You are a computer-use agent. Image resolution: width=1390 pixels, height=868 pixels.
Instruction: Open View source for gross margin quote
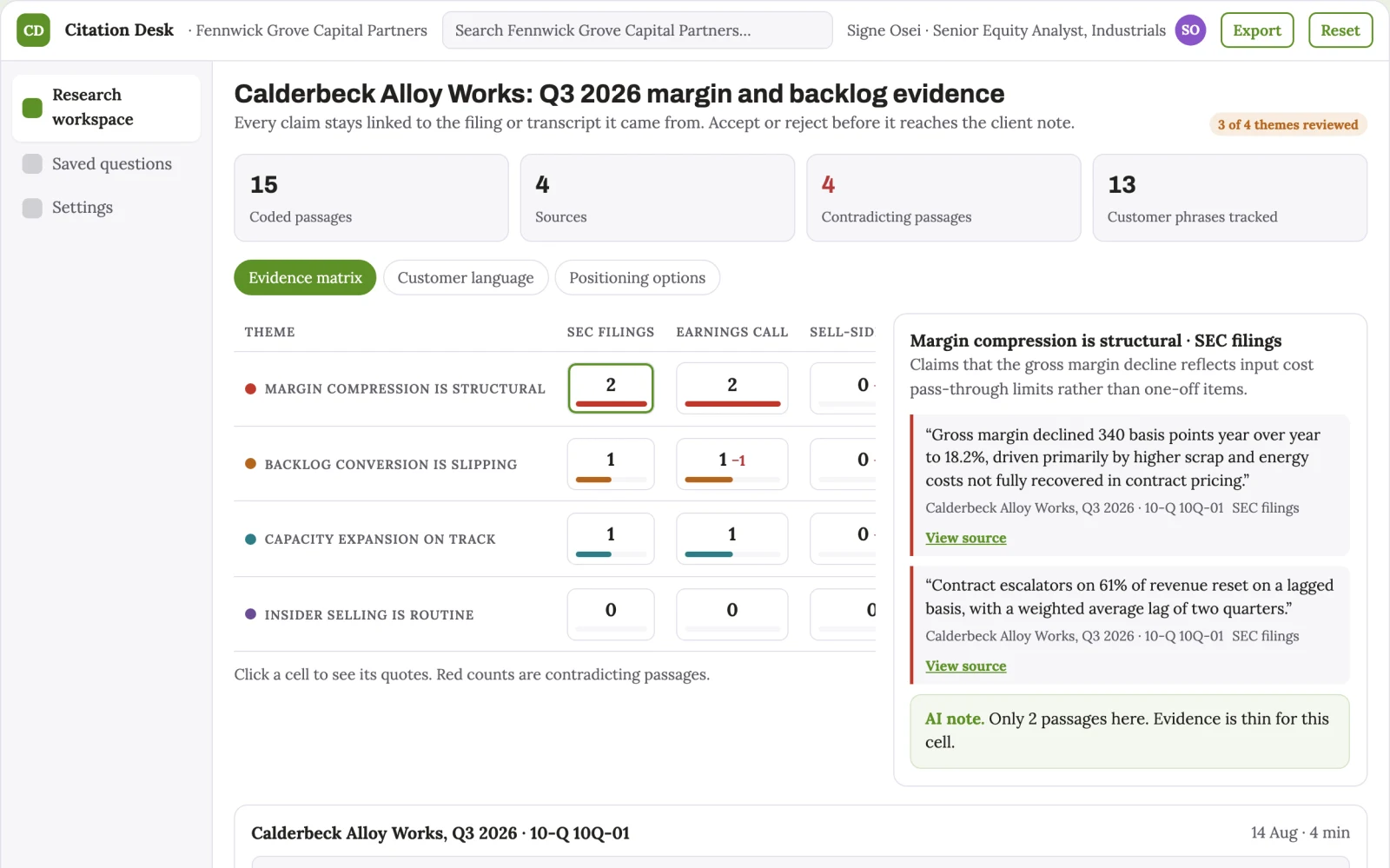point(965,538)
